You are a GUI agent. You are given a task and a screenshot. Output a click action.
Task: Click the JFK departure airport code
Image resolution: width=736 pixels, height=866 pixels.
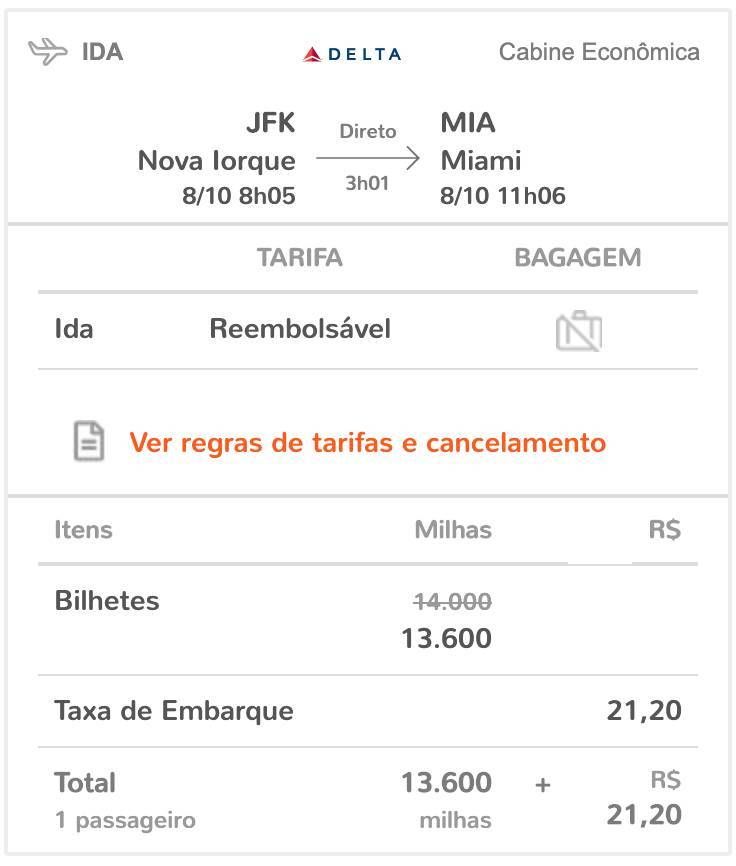click(x=271, y=122)
